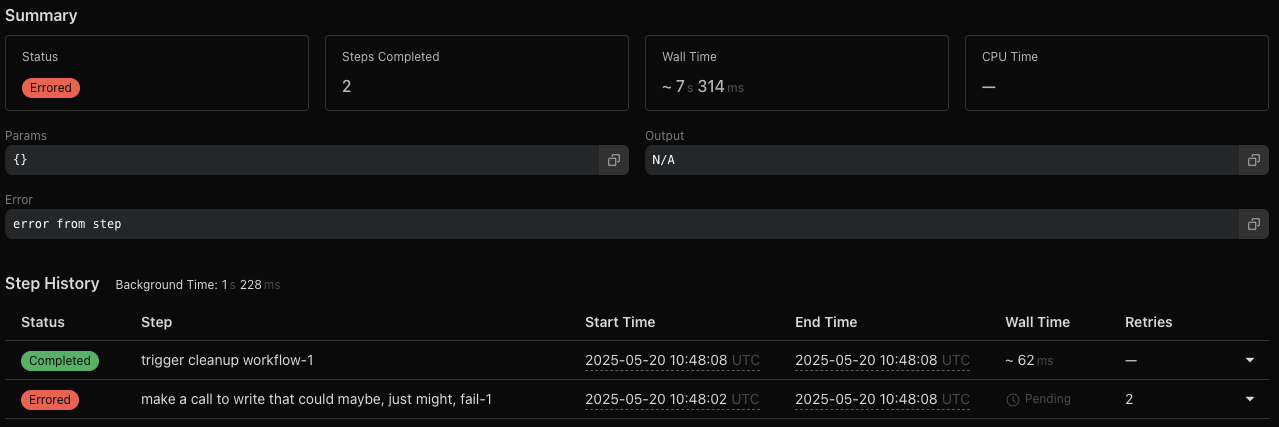Expand the errored write call step row
The image size is (1279, 427).
(1249, 399)
